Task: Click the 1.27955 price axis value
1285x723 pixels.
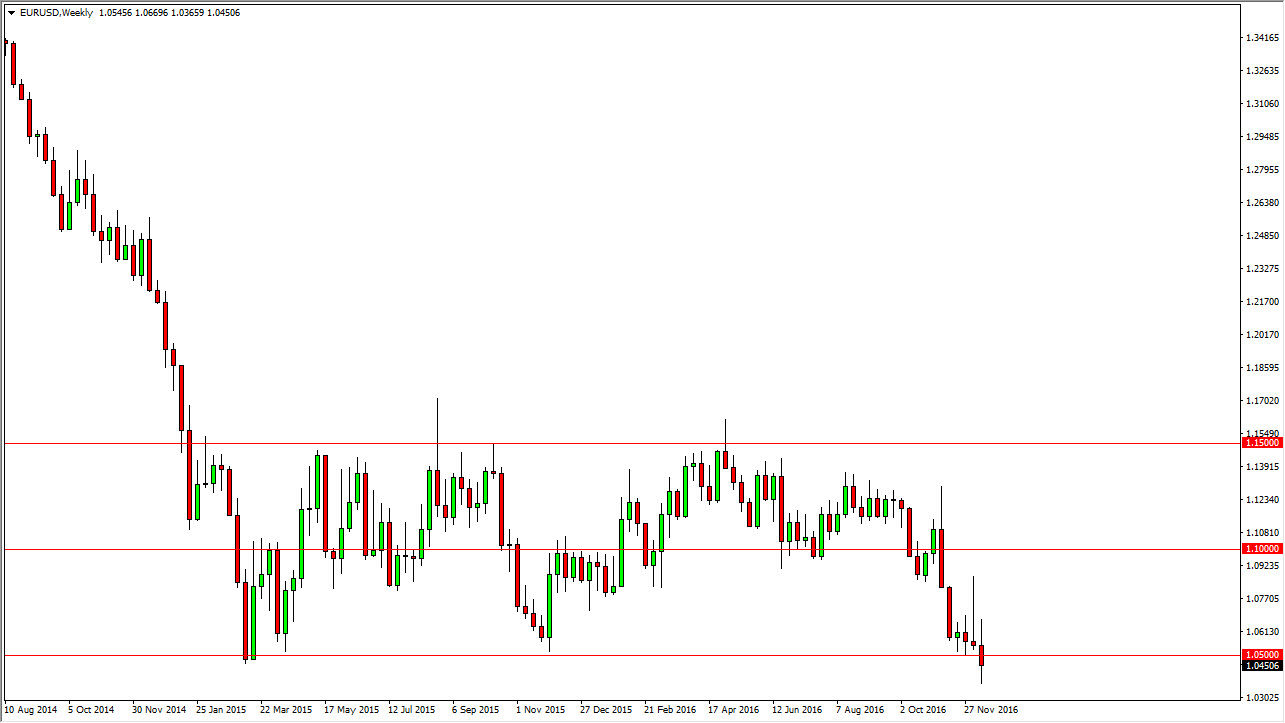Action: [x=1262, y=170]
